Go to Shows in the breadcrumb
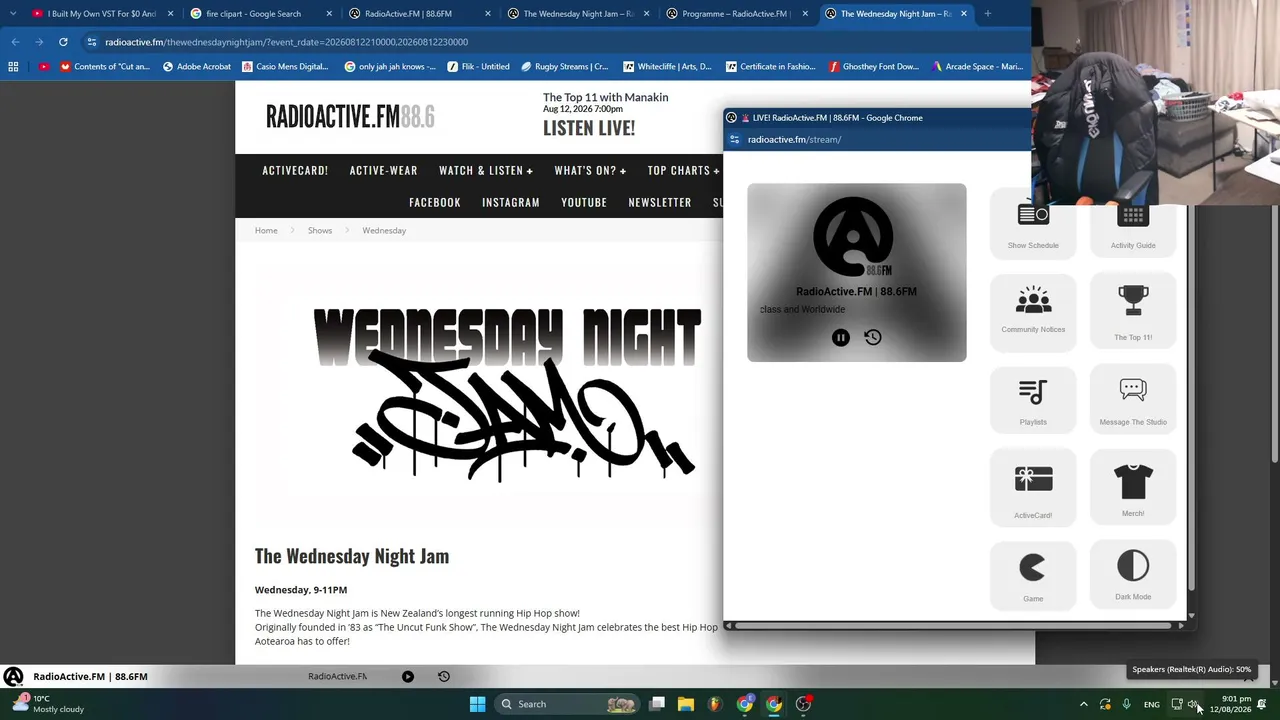 point(320,230)
